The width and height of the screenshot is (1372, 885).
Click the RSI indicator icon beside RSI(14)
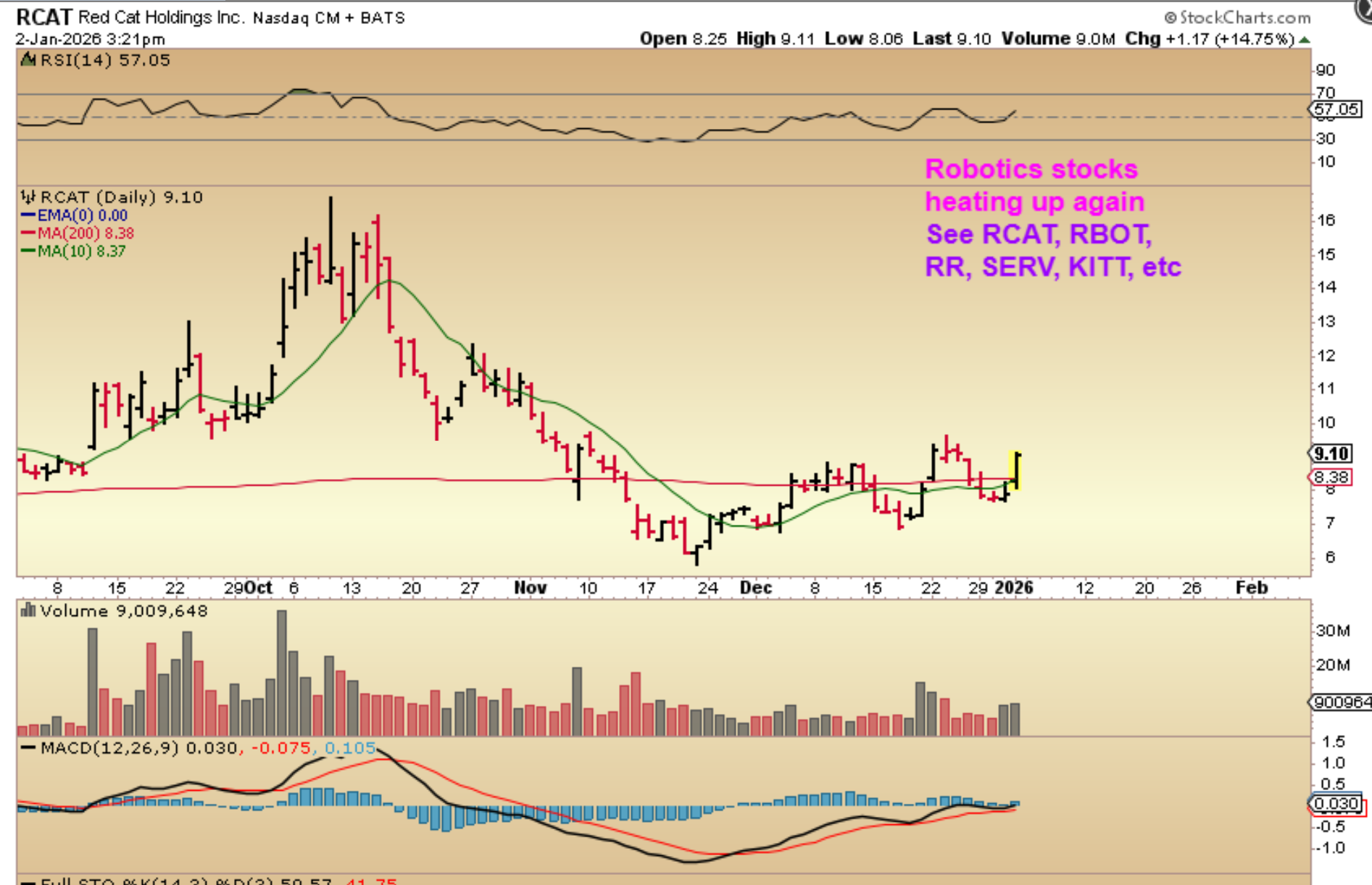(x=28, y=59)
